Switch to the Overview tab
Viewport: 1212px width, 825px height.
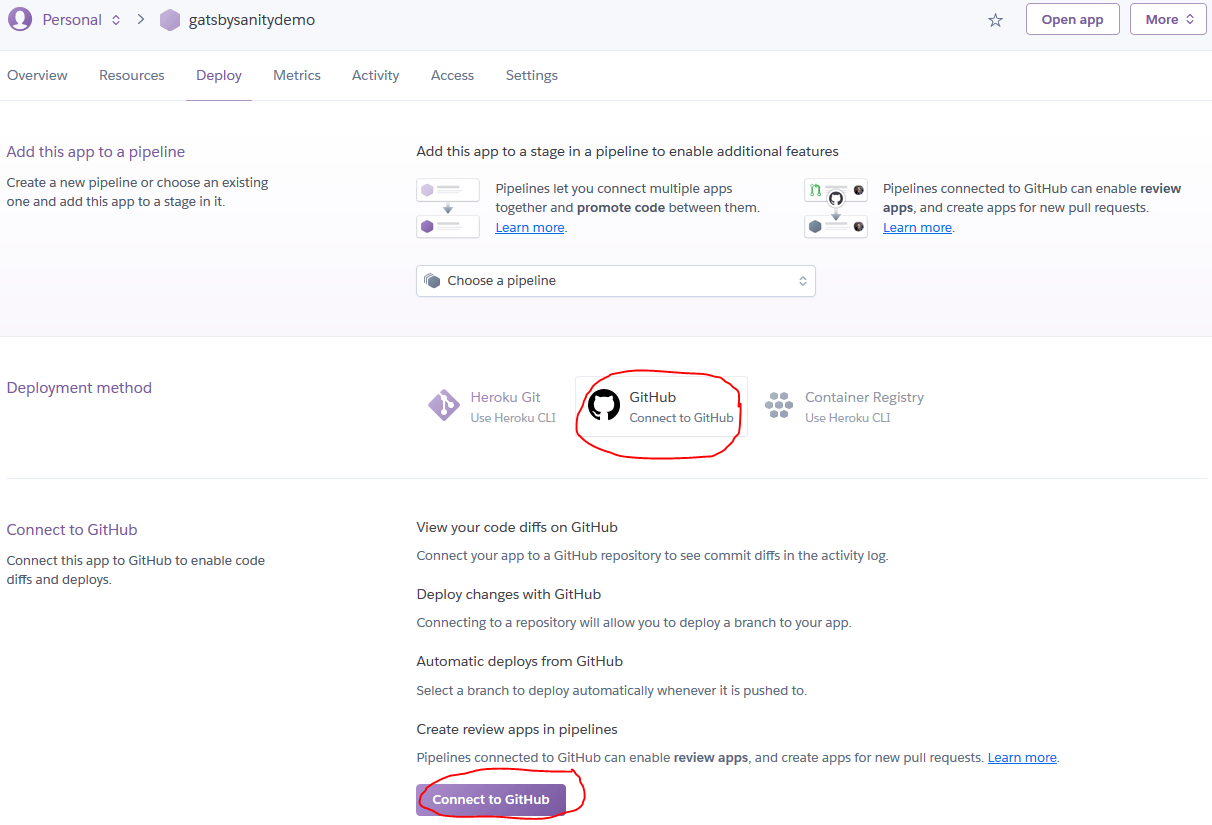[37, 75]
